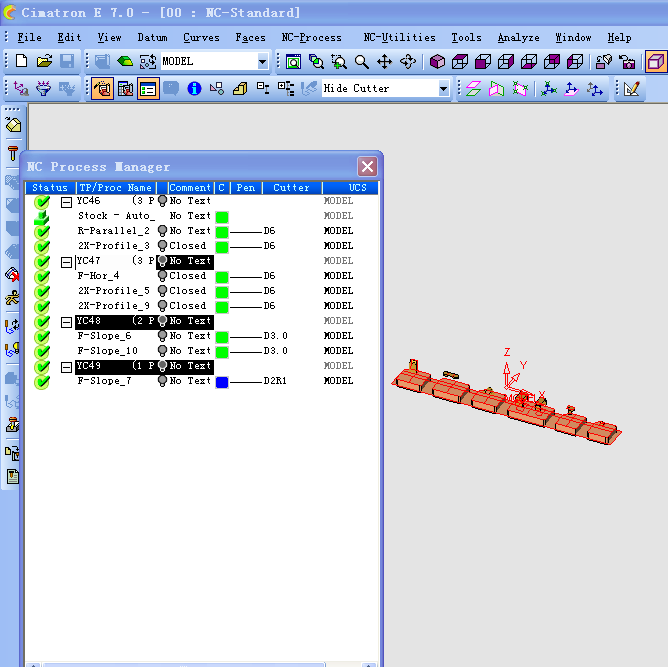Viewport: 668px width, 667px height.
Task: Click the UCS column header
Action: [350, 188]
